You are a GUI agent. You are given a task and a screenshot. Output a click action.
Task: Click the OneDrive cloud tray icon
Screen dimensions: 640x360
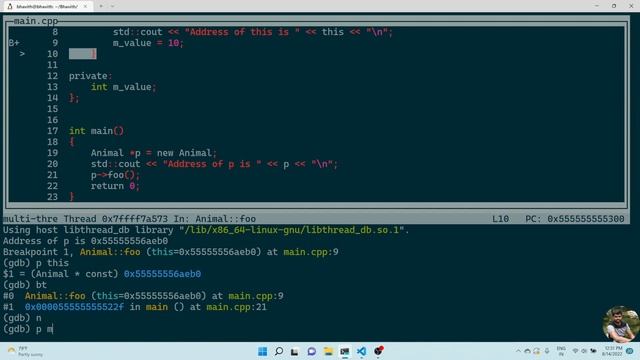[x=527, y=351]
